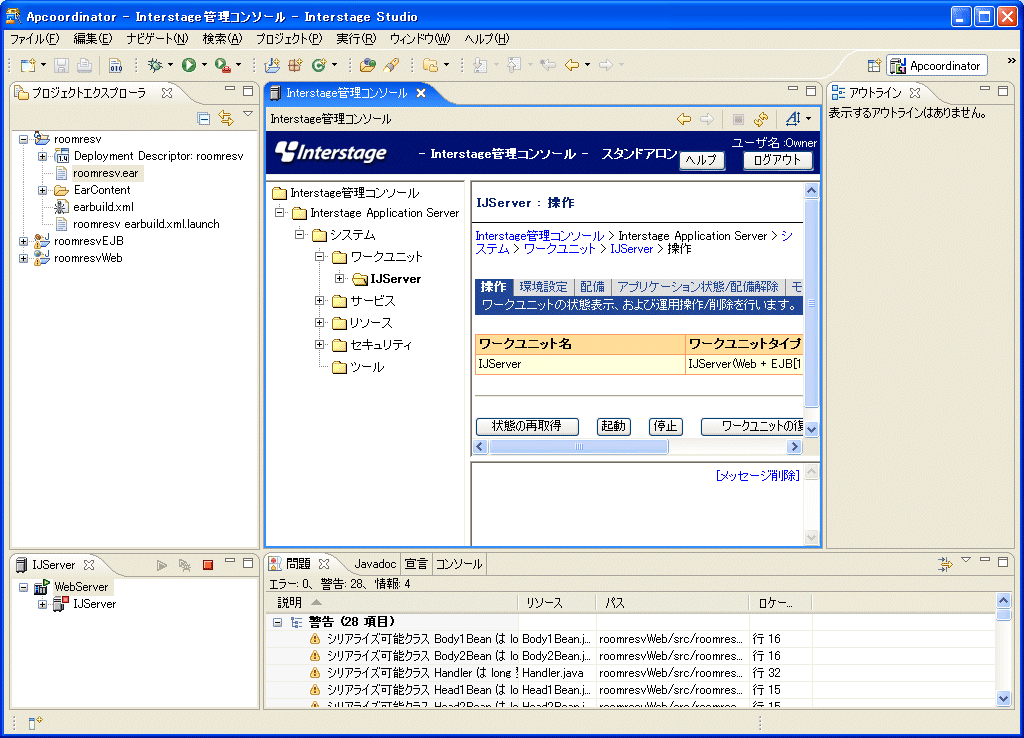Collapse the 警告 (28 項目) group
This screenshot has width=1024, height=738.
278,622
